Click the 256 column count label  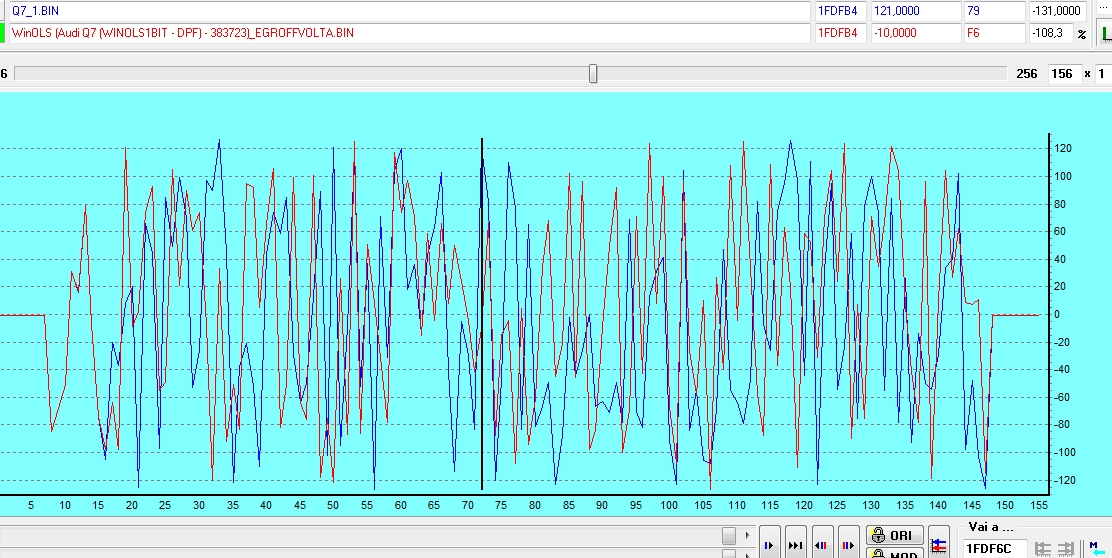(x=1026, y=74)
